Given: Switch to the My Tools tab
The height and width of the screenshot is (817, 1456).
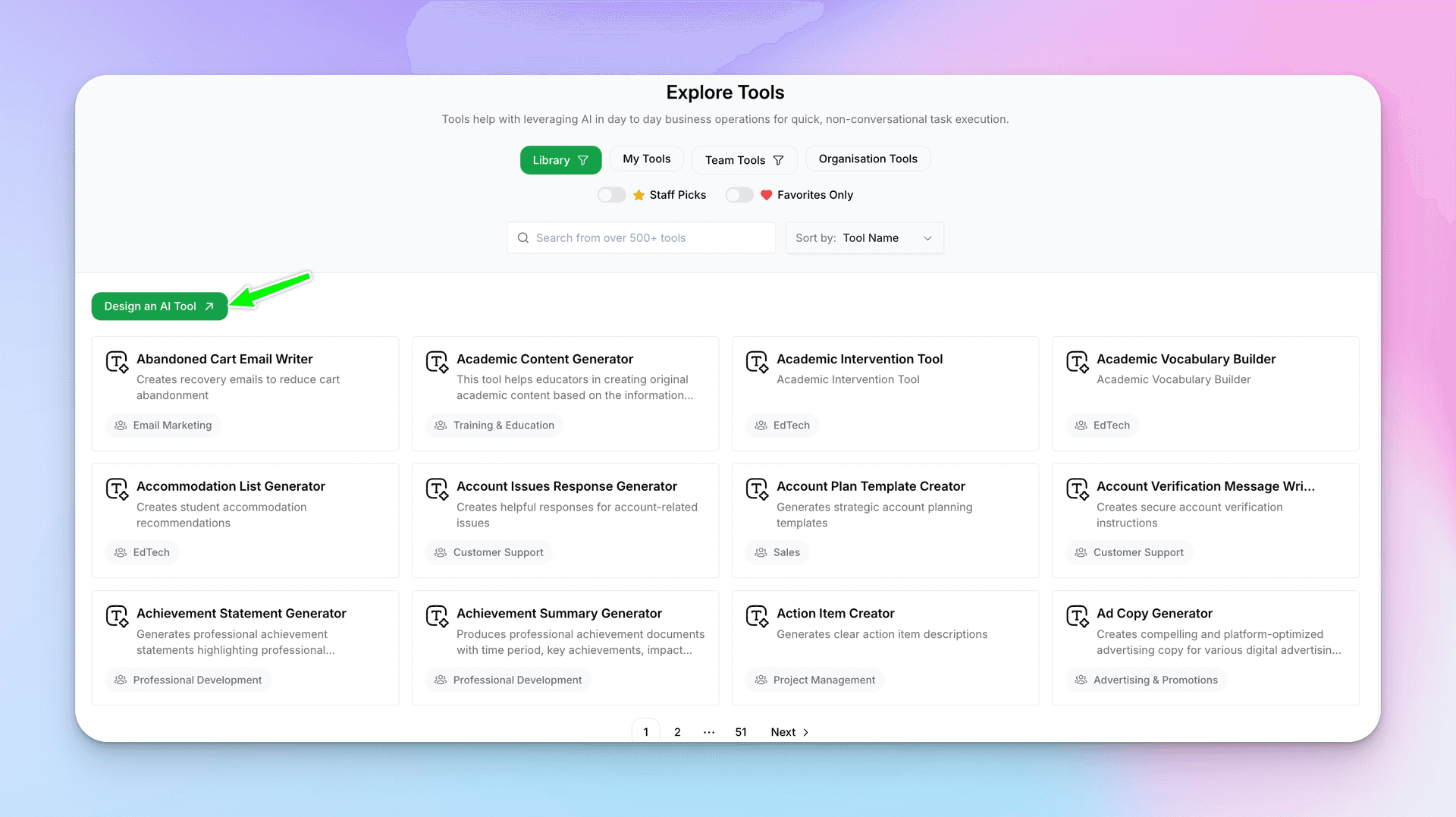Looking at the screenshot, I should coord(646,159).
